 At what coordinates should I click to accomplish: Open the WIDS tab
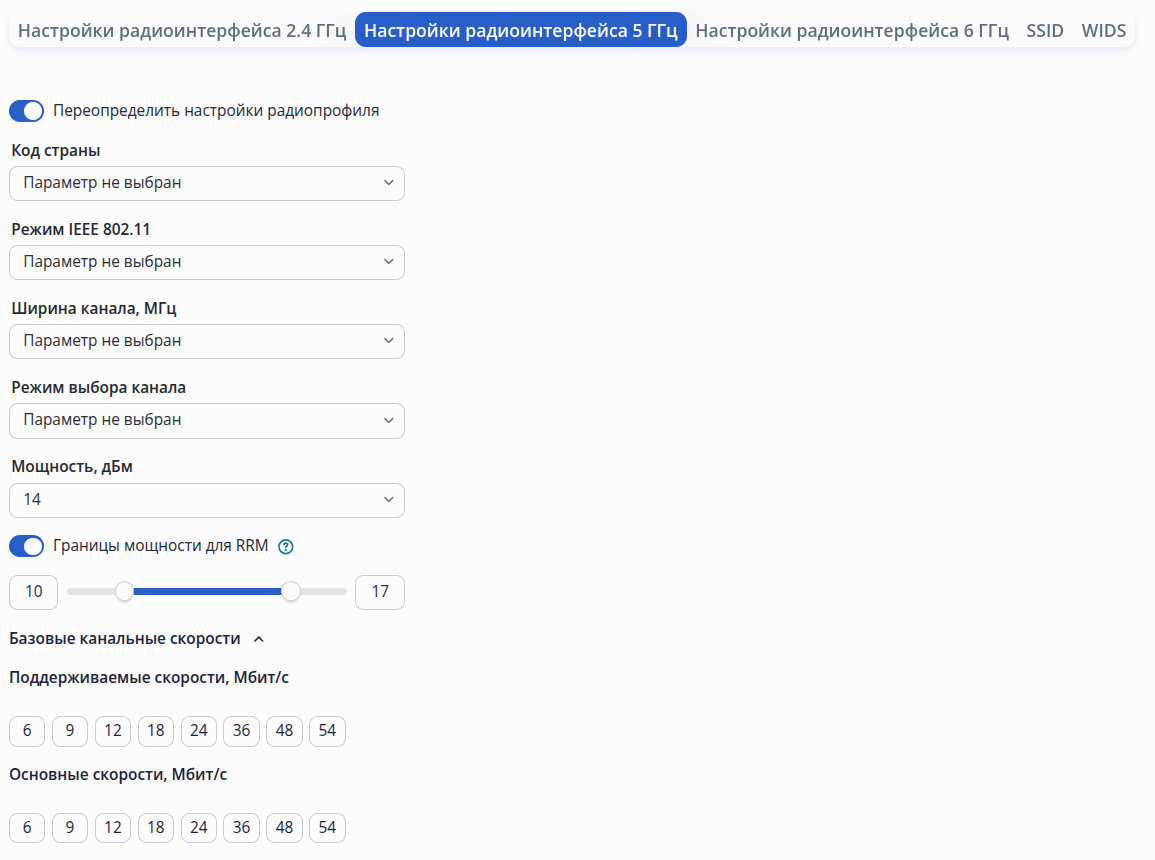tap(1103, 30)
